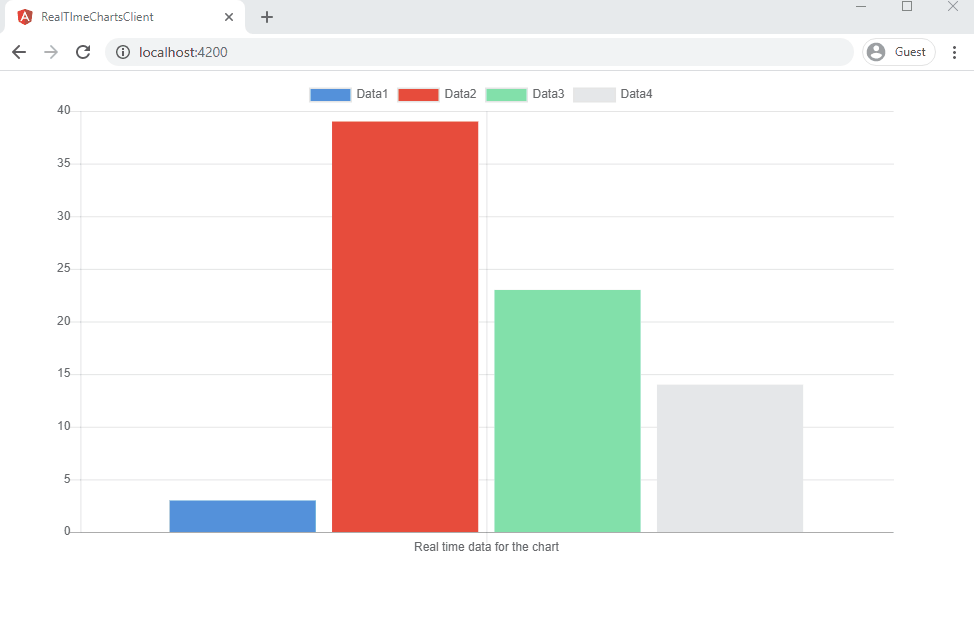Screen dimensions: 974x630
Task: Maximize the browser window
Action: pyautogui.click(x=907, y=7)
